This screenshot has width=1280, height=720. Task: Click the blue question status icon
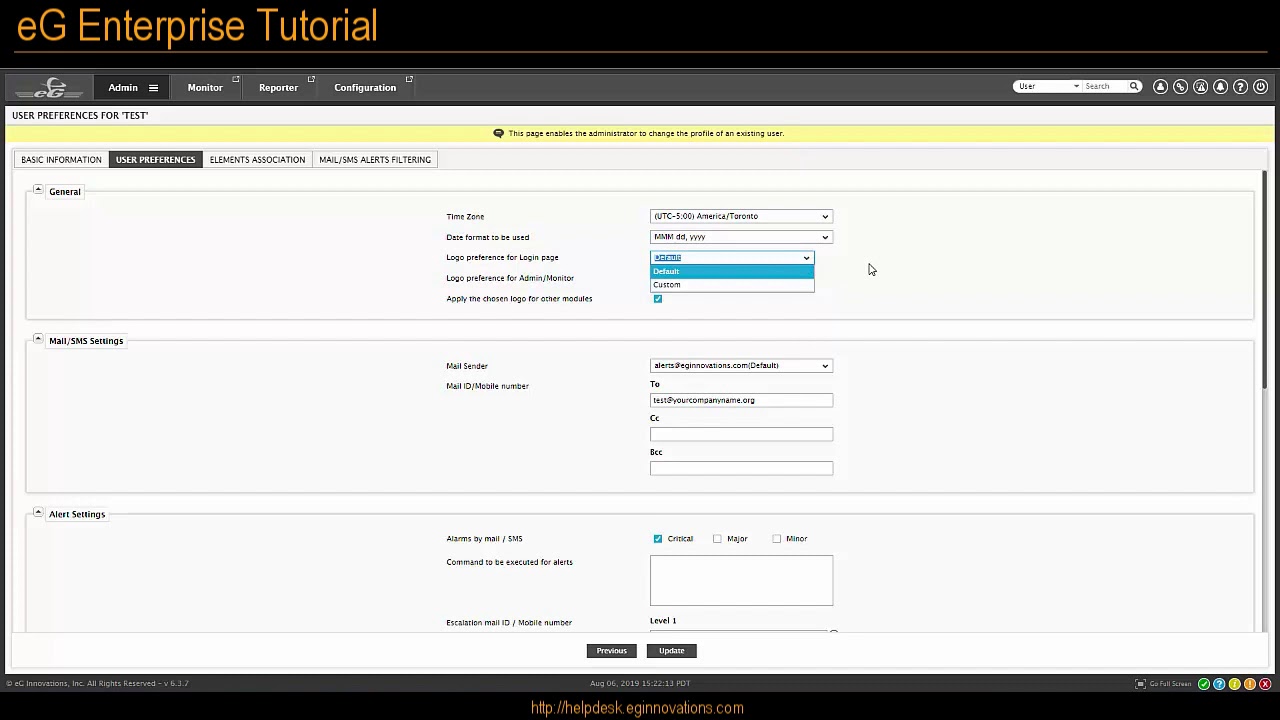[1219, 684]
